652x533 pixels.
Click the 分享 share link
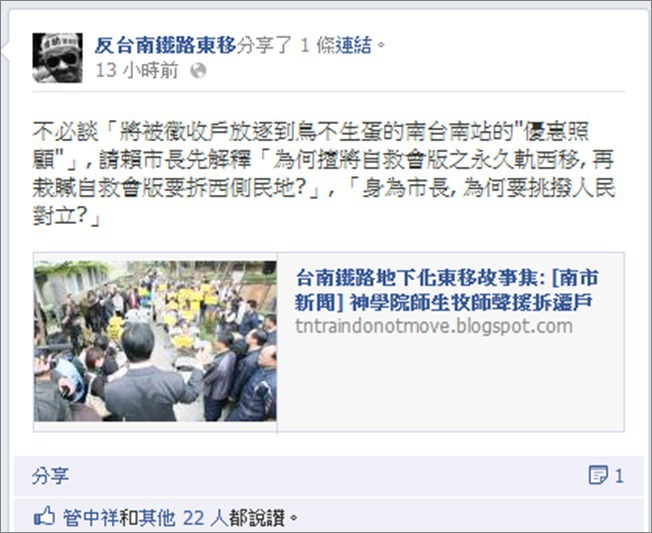tap(50, 476)
